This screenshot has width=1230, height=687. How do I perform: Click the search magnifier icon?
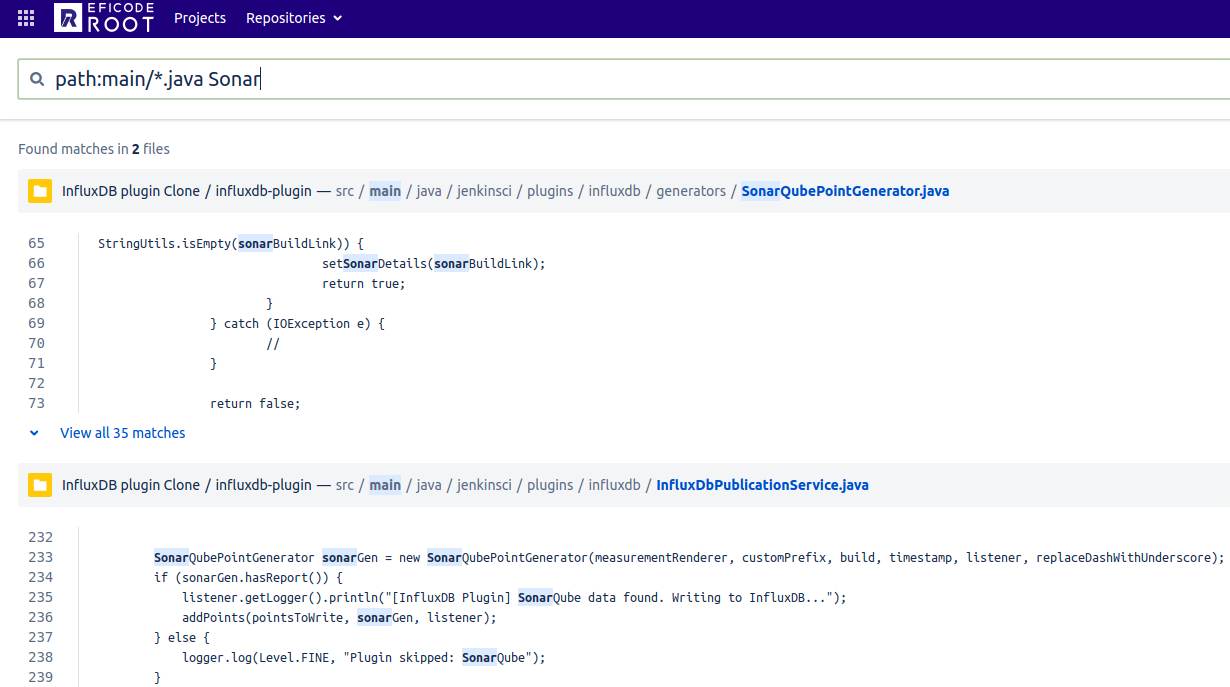[37, 79]
